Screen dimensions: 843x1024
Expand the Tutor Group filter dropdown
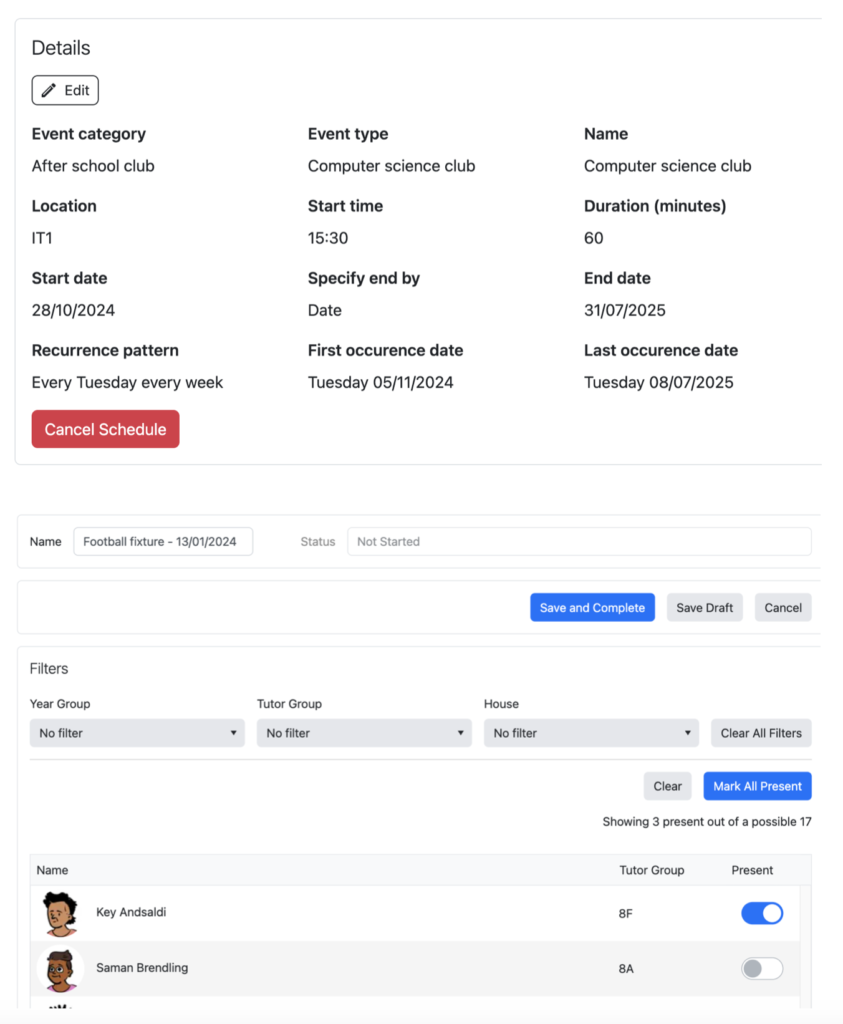tap(364, 733)
